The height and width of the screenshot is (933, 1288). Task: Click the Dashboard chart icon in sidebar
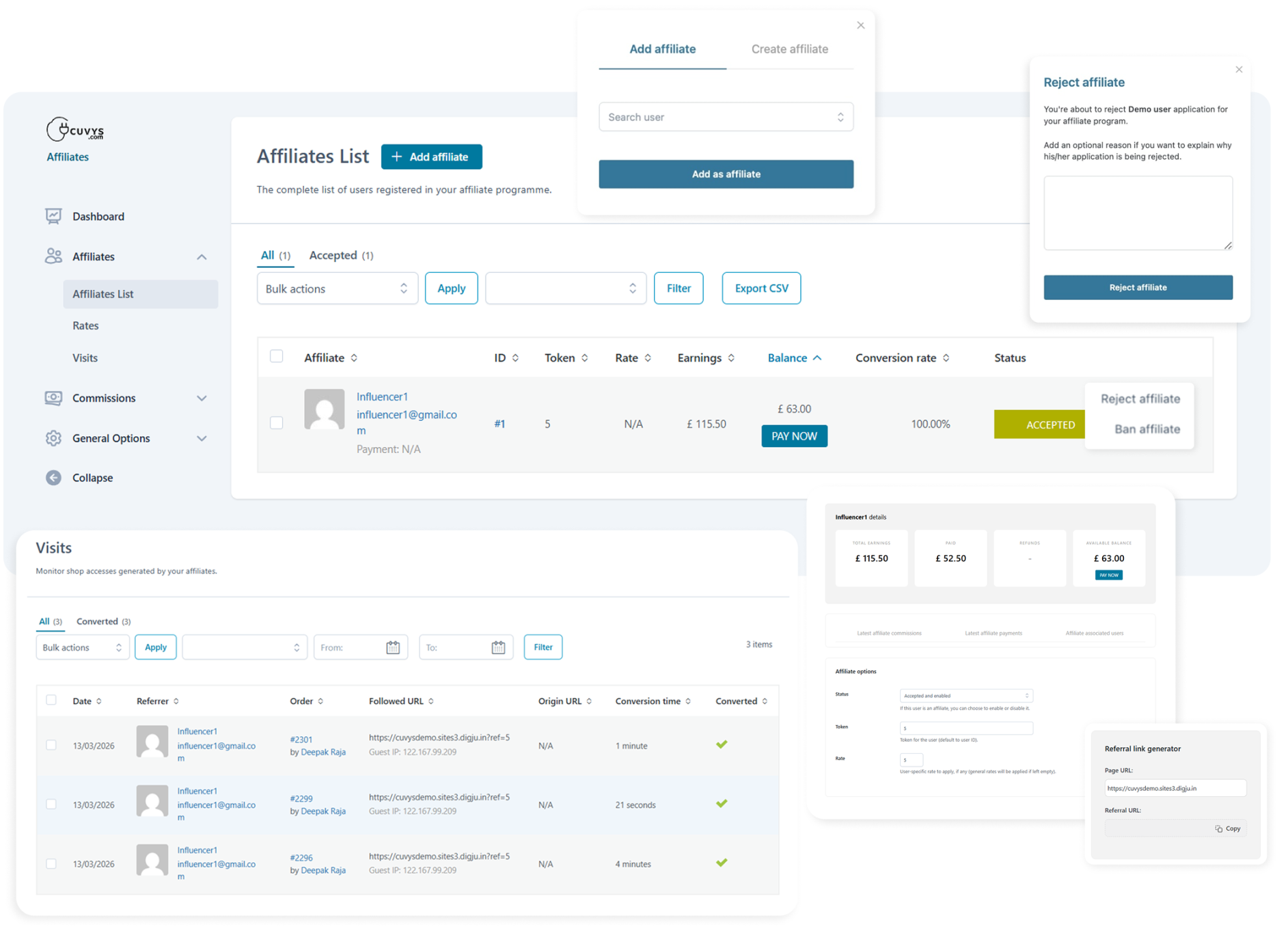53,216
